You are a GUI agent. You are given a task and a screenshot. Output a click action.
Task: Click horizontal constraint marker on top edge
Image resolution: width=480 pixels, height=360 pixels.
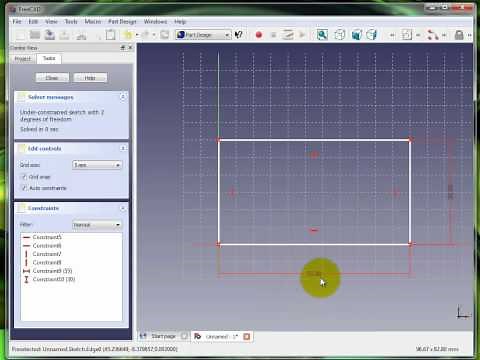[314, 154]
